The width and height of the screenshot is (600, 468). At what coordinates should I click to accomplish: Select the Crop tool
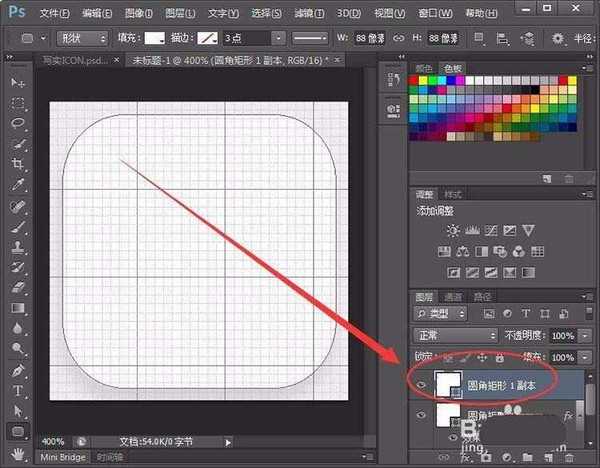tap(17, 163)
